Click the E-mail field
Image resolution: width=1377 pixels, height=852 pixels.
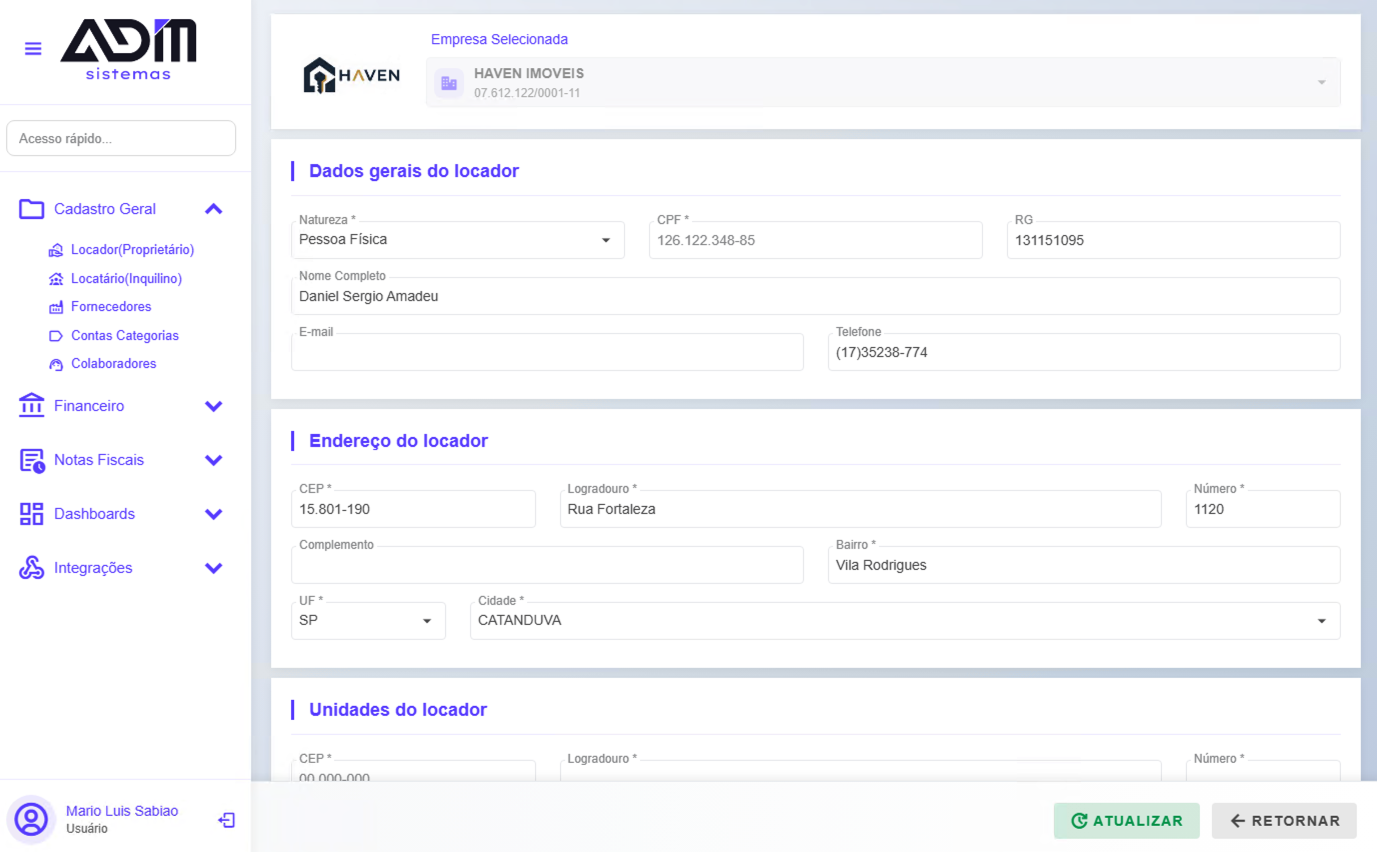(547, 352)
